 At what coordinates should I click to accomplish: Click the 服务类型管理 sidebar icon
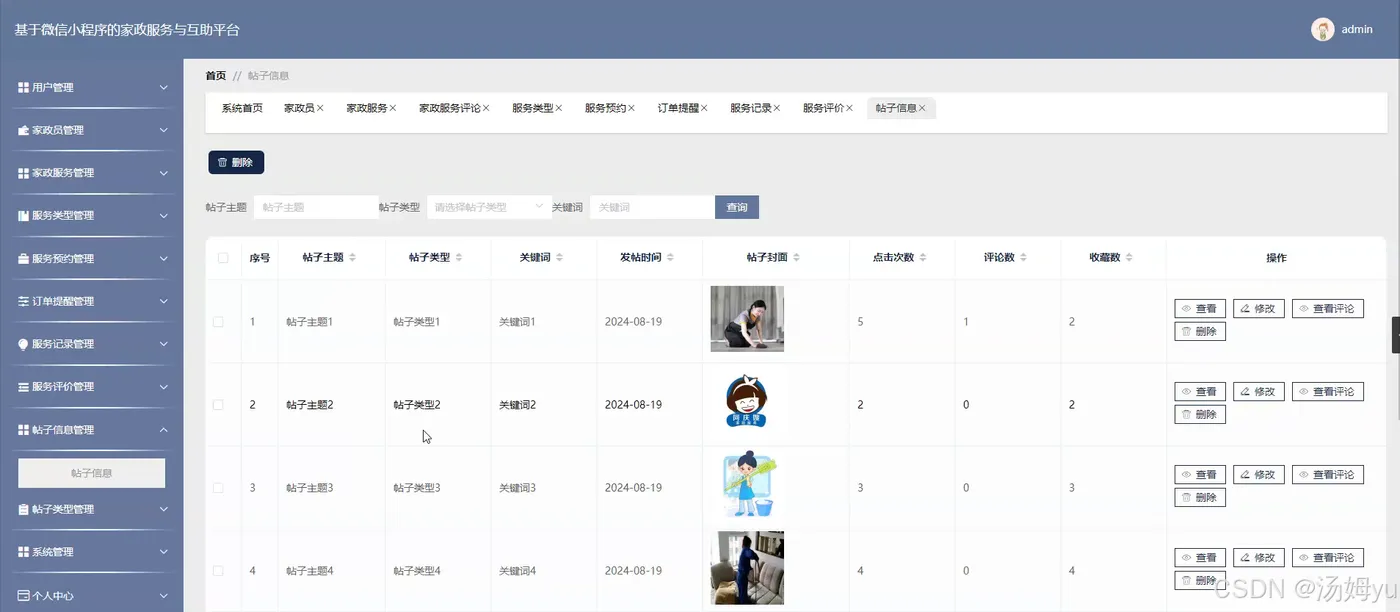click(23, 216)
